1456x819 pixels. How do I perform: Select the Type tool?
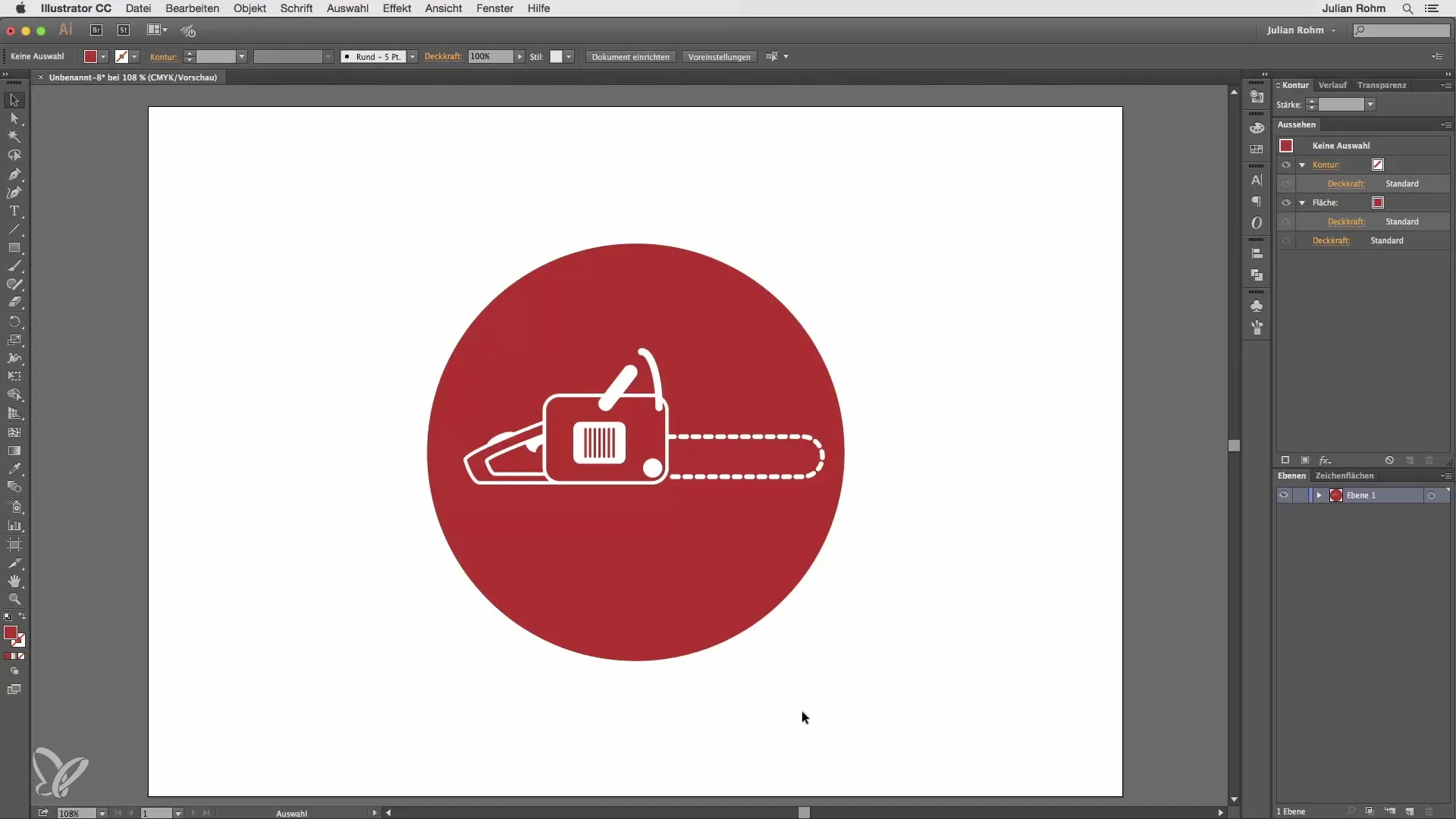(14, 212)
